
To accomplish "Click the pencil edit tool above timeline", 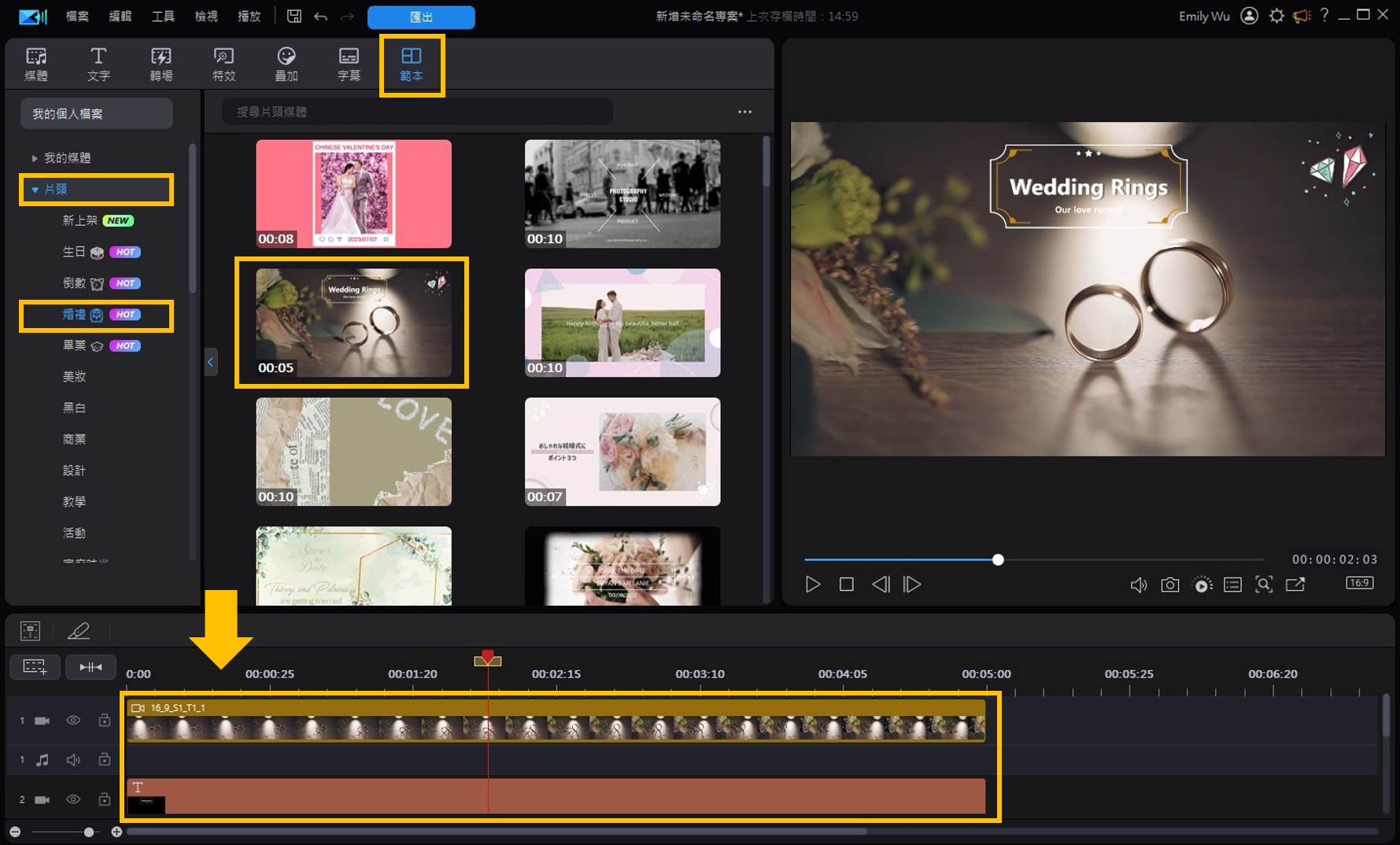I will click(x=79, y=630).
